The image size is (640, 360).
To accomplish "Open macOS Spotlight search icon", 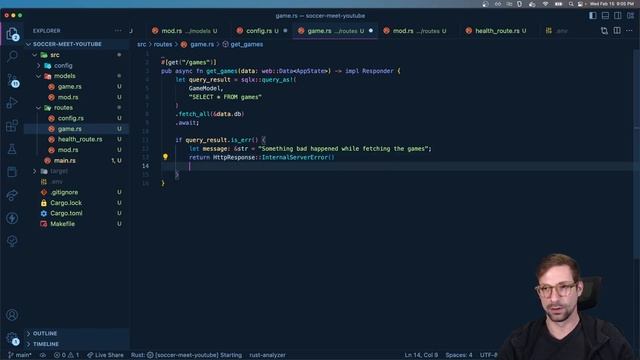I will [x=571, y=4].
